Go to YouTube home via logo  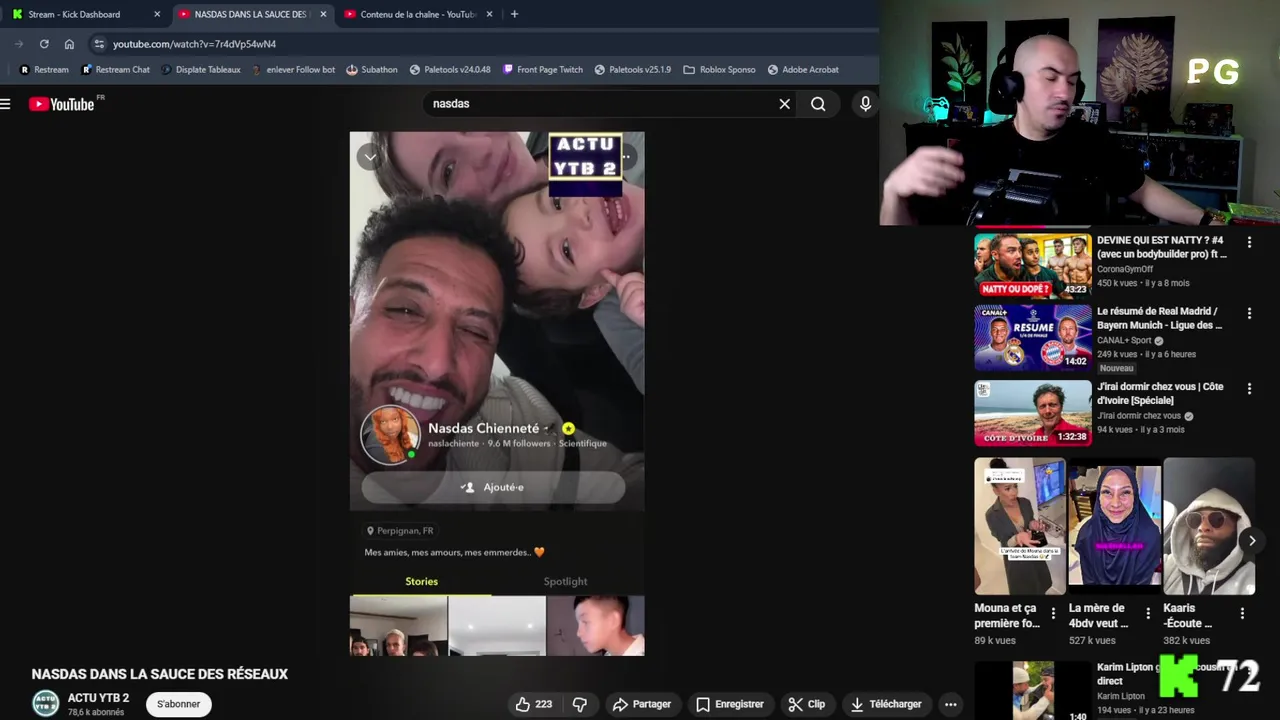coord(62,104)
